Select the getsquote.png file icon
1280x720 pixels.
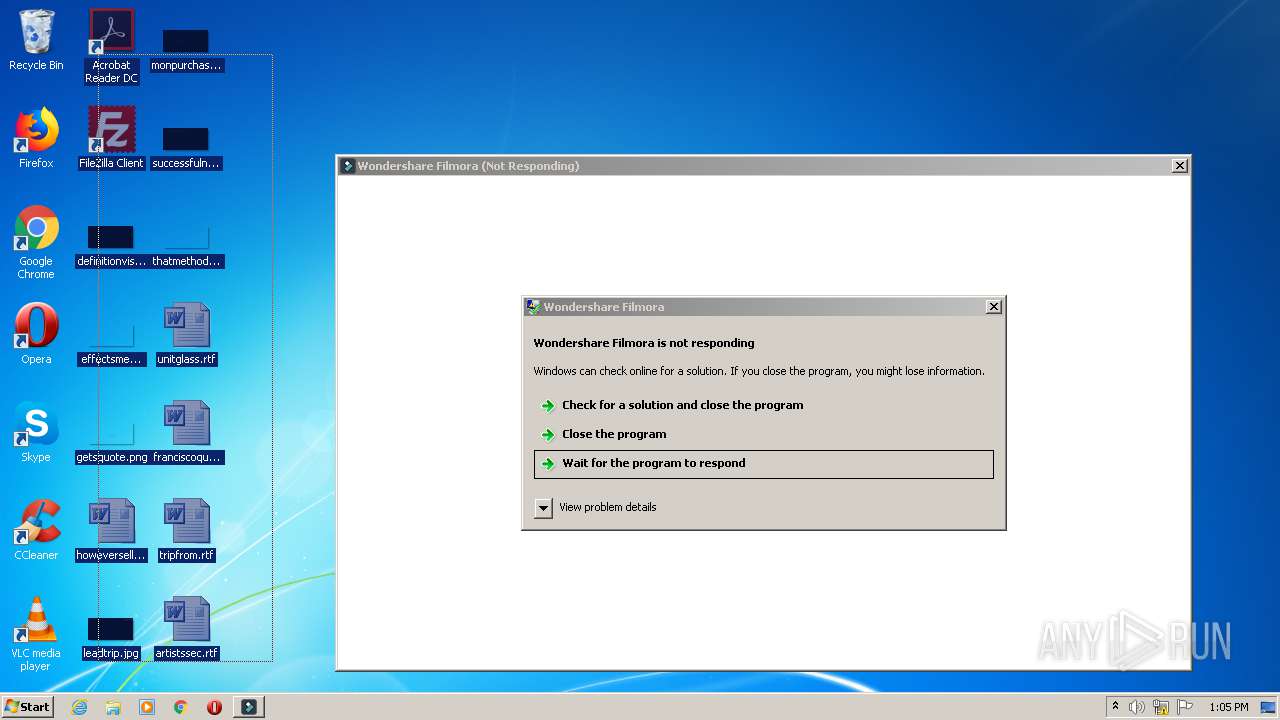(x=111, y=442)
